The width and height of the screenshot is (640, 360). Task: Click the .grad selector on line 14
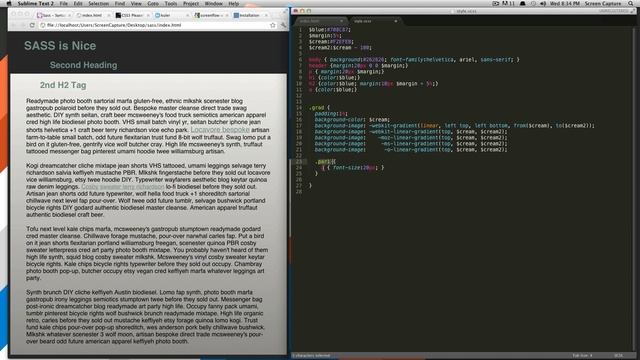coord(317,108)
